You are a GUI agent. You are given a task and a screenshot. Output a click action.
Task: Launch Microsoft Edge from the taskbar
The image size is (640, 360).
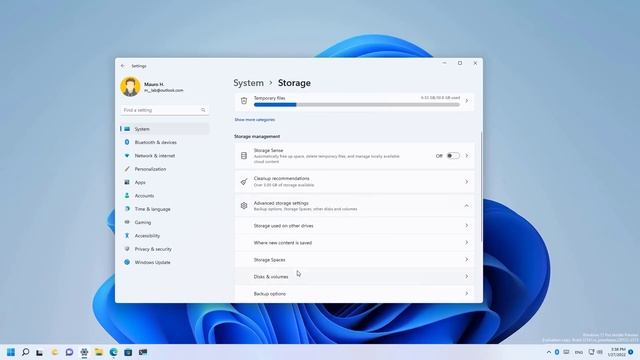[x=113, y=352]
